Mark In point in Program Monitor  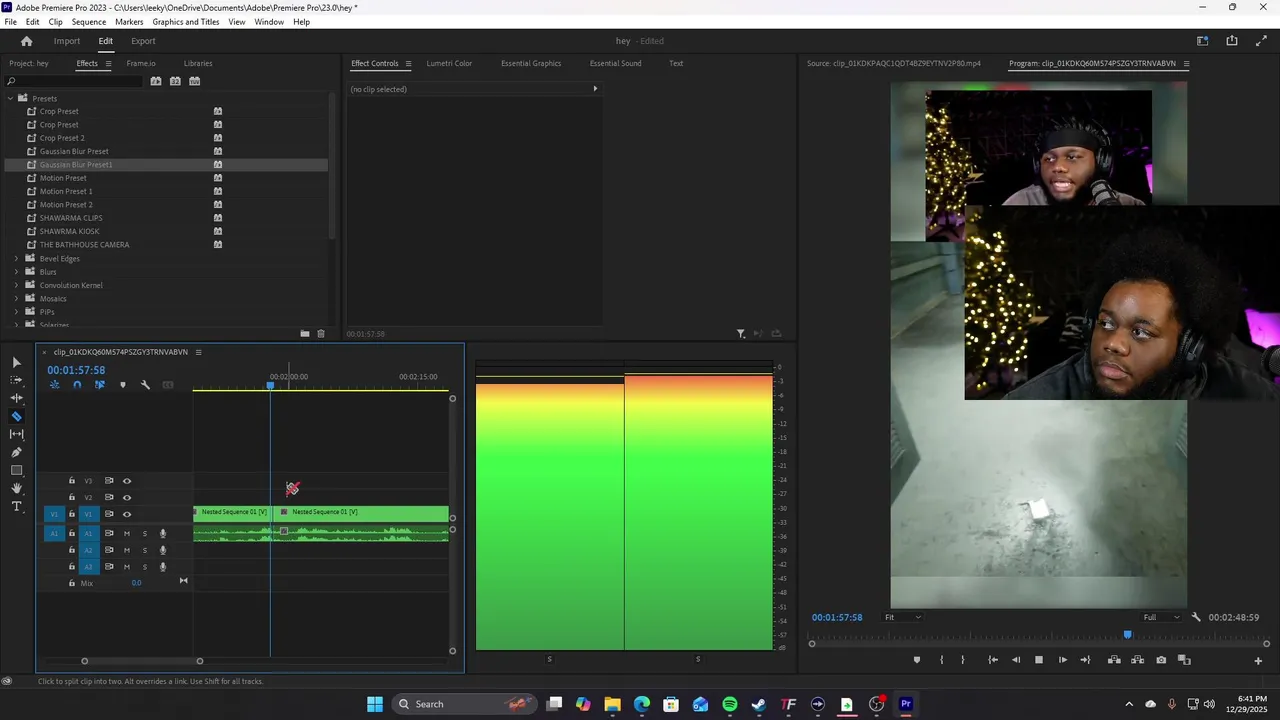point(941,660)
